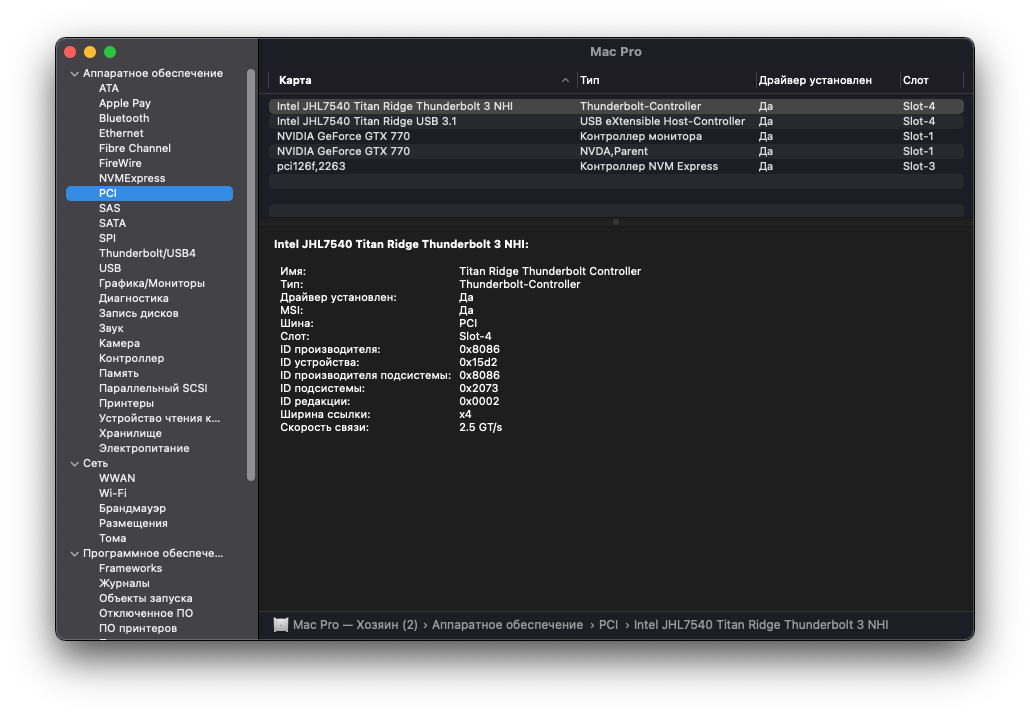Select NVMExpress in the sidebar

[132, 179]
